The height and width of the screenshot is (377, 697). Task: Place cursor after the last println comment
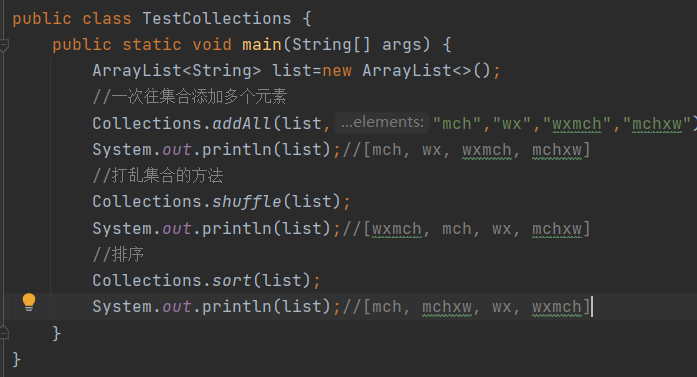(592, 307)
